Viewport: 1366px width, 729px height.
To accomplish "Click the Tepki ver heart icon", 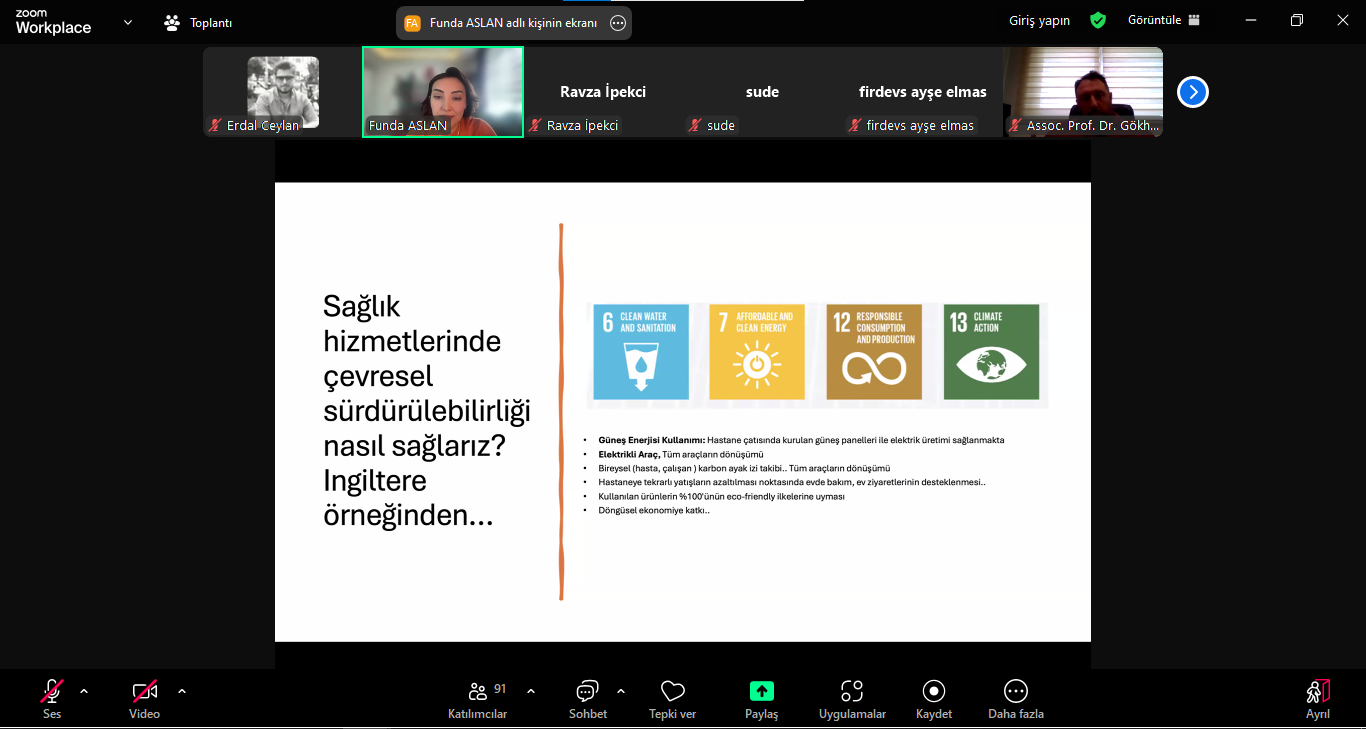I will [673, 691].
